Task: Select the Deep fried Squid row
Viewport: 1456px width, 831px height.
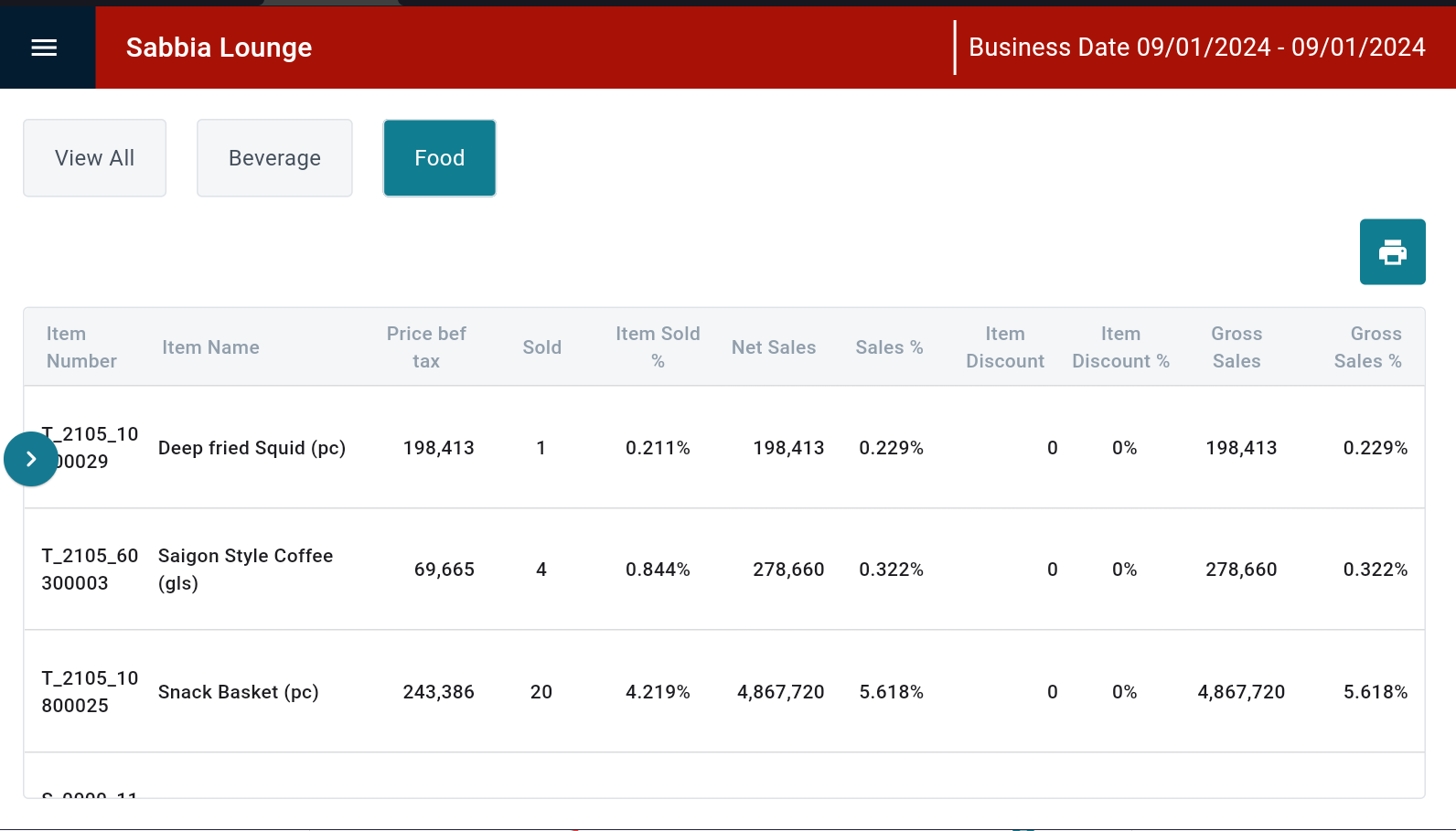Action: pos(252,448)
